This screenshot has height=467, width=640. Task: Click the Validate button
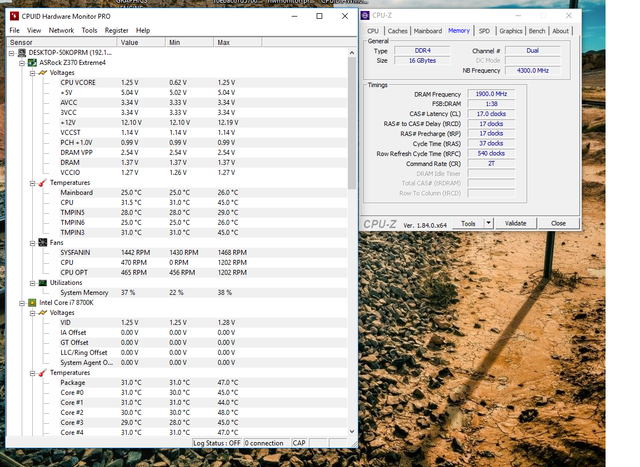coord(516,223)
